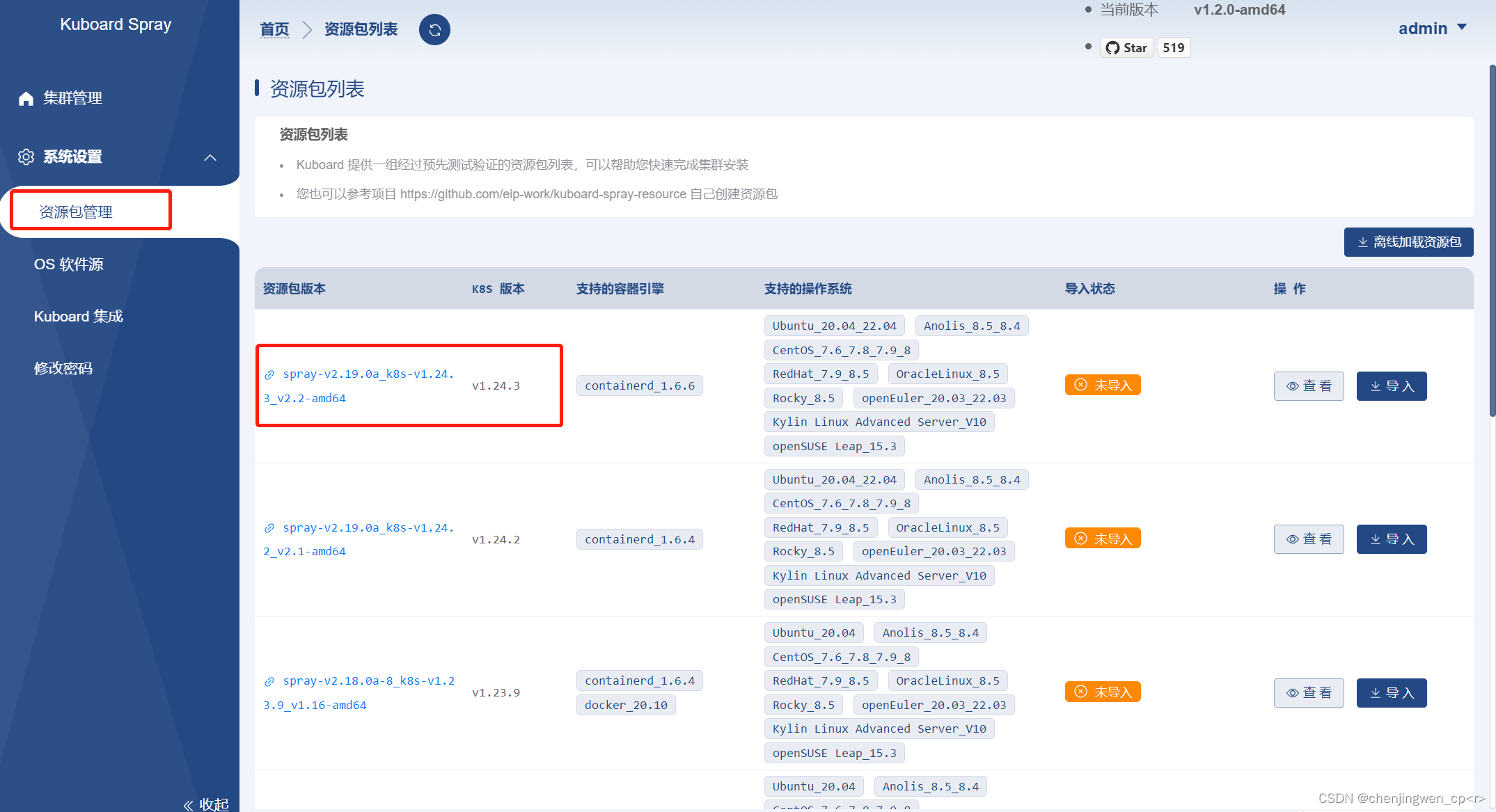Click the page vertical scrollbar
Viewport: 1496px width, 812px height.
[x=1492, y=240]
